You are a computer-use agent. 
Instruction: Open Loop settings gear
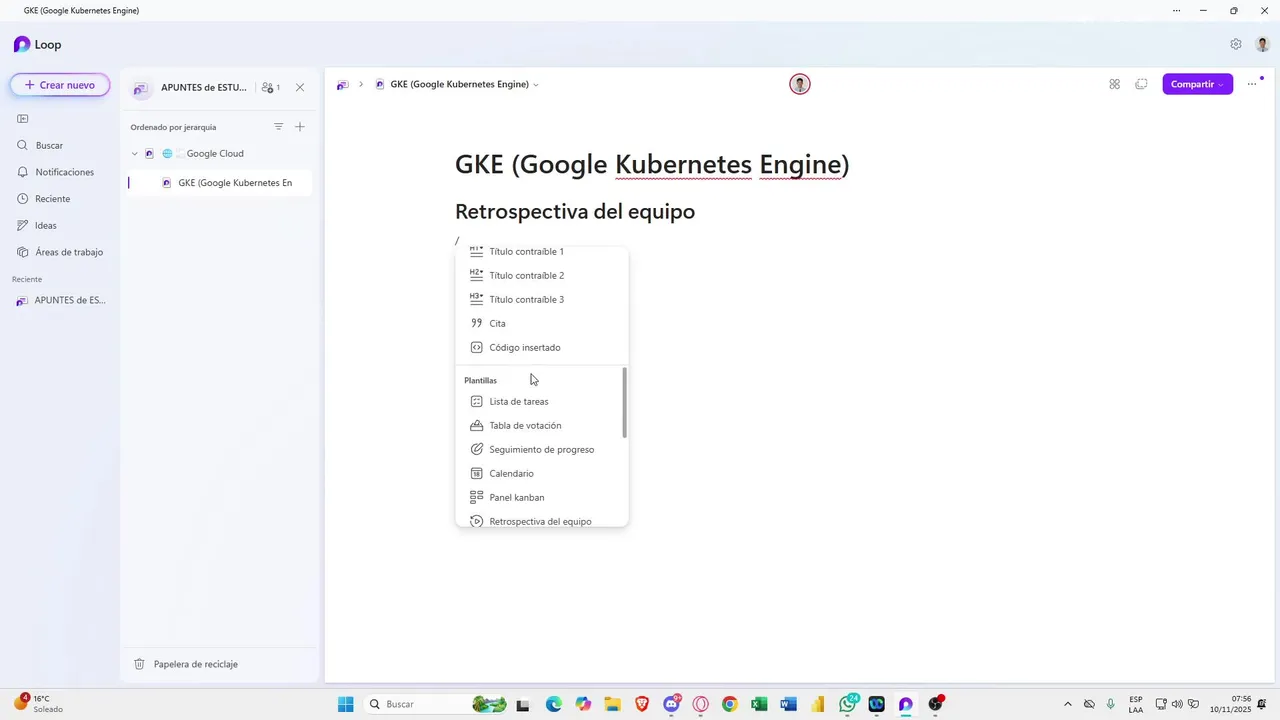point(1236,44)
